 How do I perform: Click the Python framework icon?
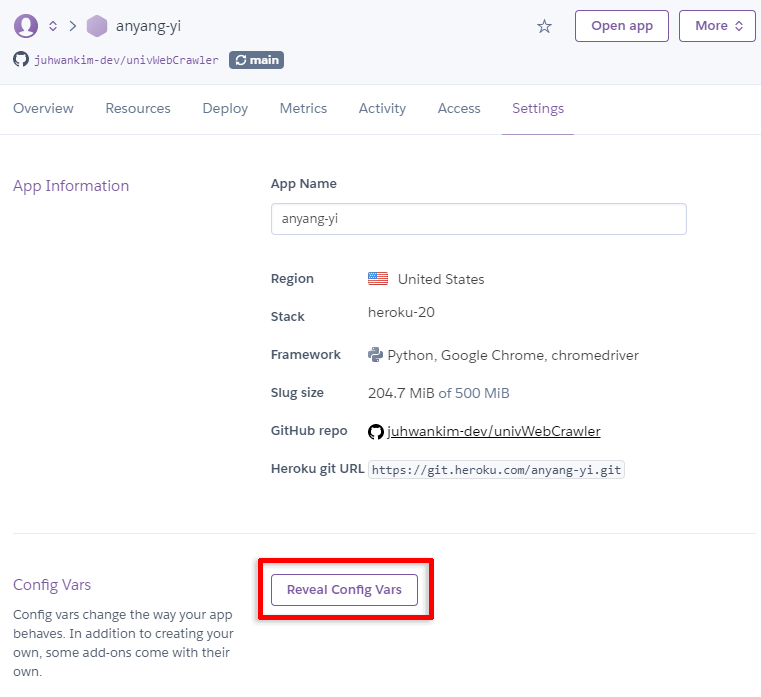point(375,355)
